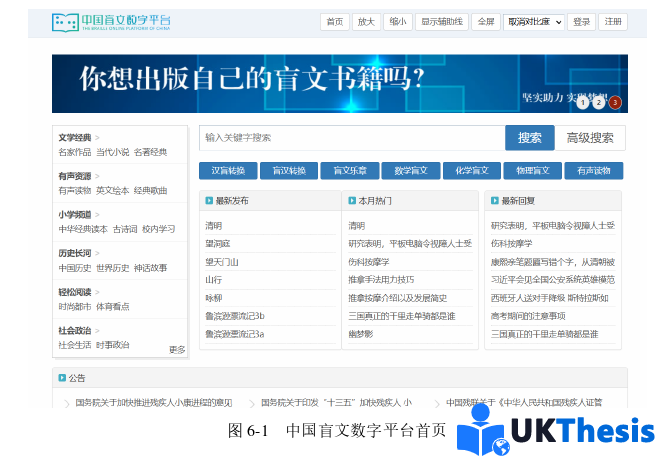
Task: Open 习近平会见全国公安系统英雄模范 article
Action: pyautogui.click(x=553, y=280)
